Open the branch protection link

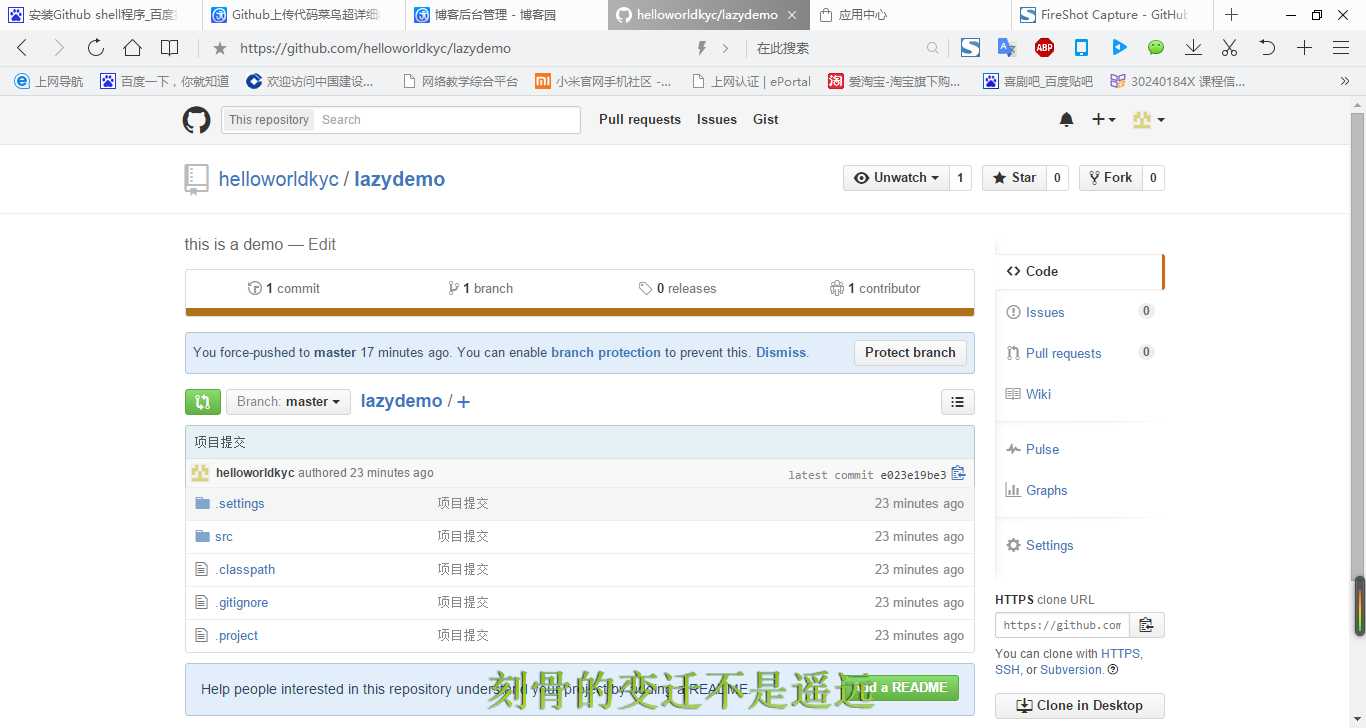606,353
